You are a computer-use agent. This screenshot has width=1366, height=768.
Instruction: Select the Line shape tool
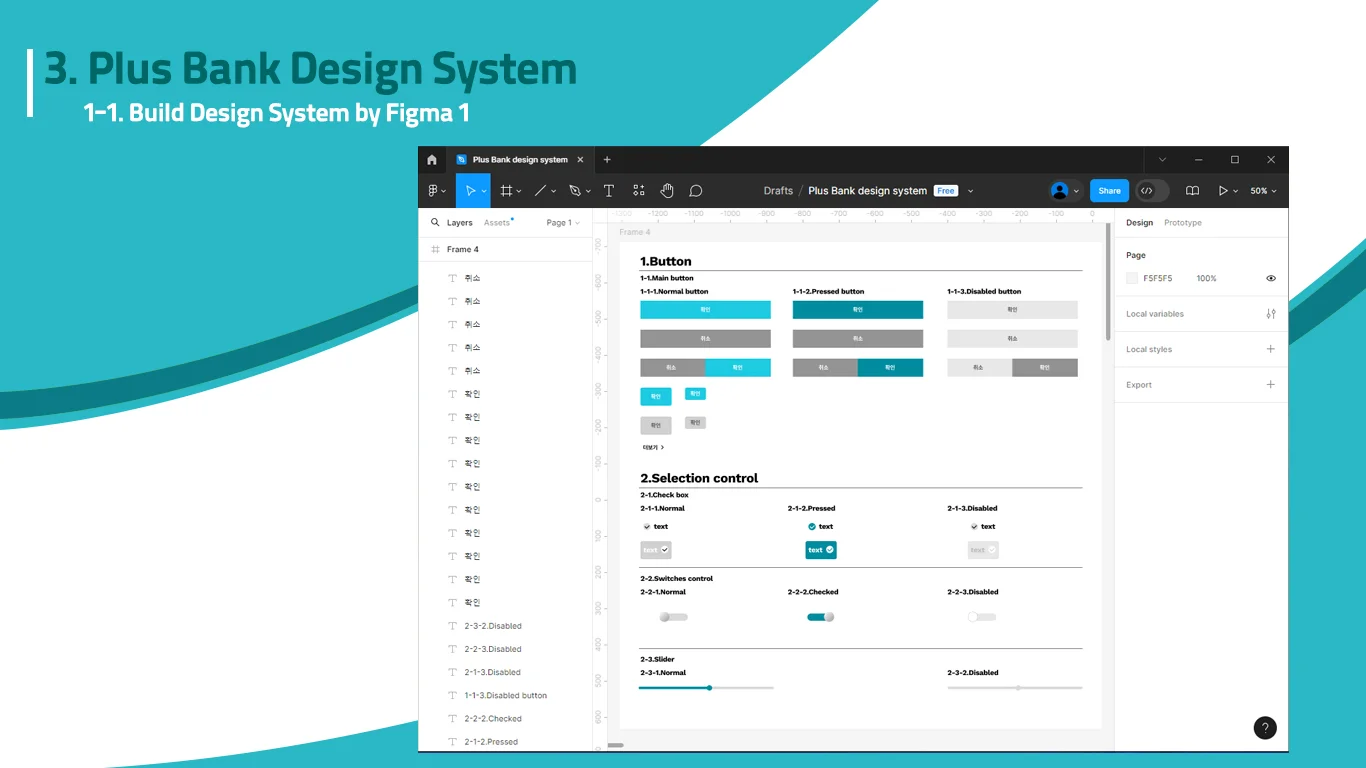point(540,191)
